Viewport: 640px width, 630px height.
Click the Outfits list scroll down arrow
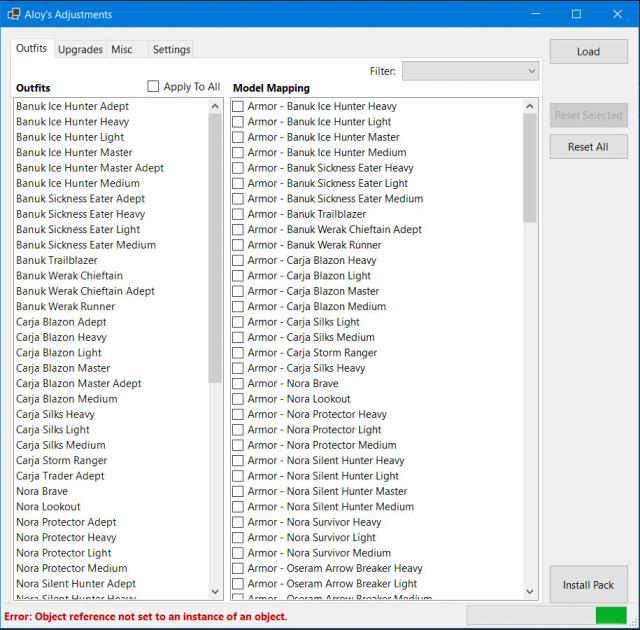(x=215, y=591)
